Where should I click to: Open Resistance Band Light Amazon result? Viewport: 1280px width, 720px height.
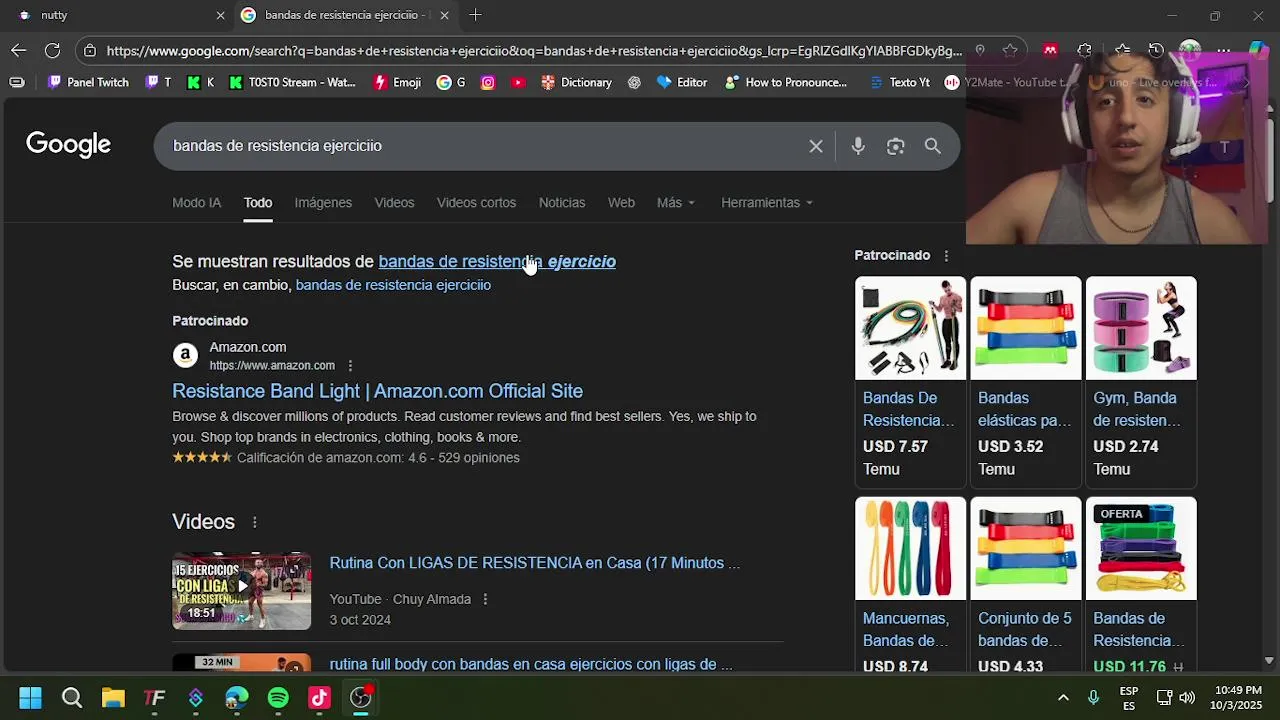pyautogui.click(x=377, y=391)
